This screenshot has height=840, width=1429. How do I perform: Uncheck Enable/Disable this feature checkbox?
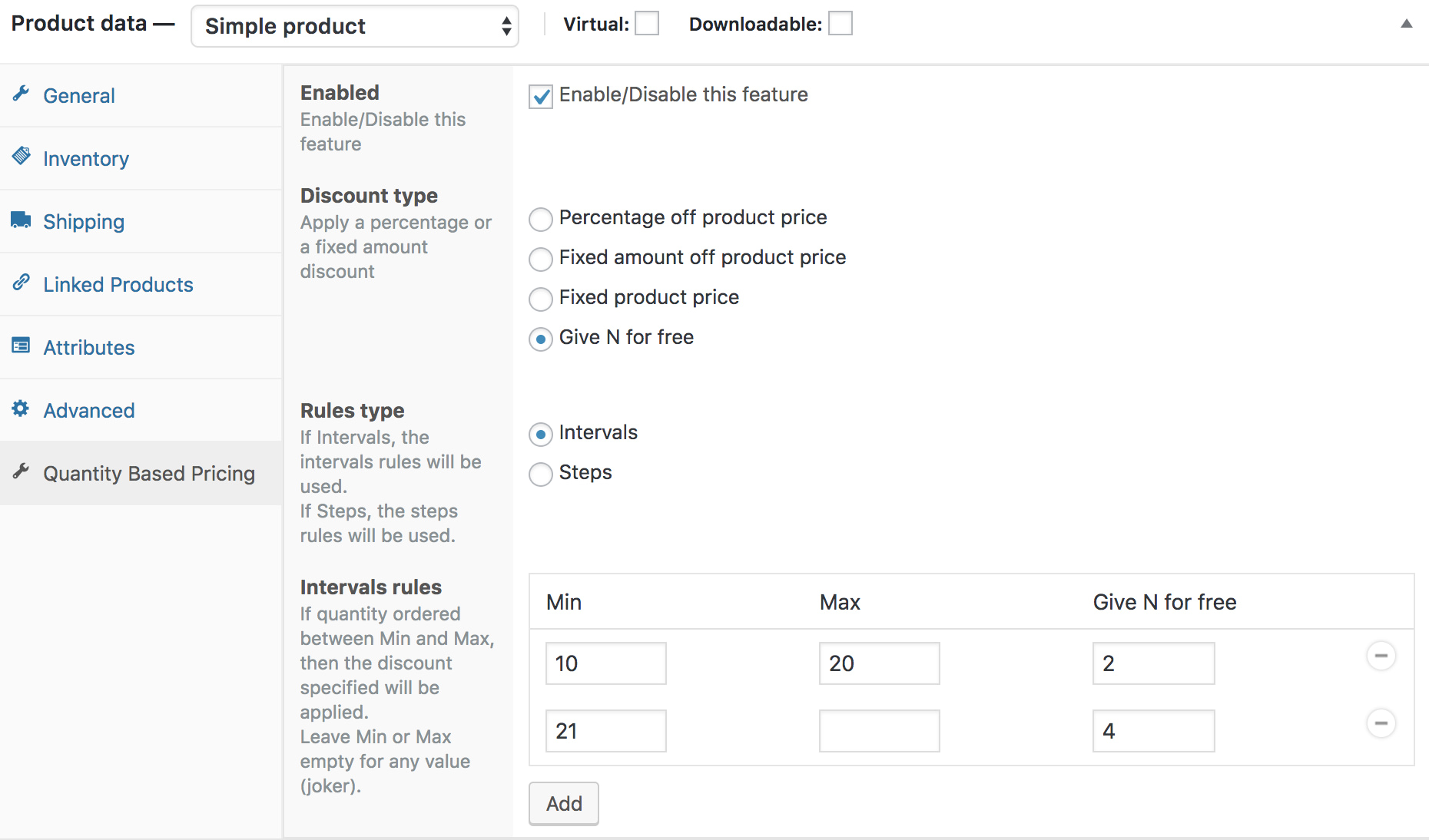541,96
